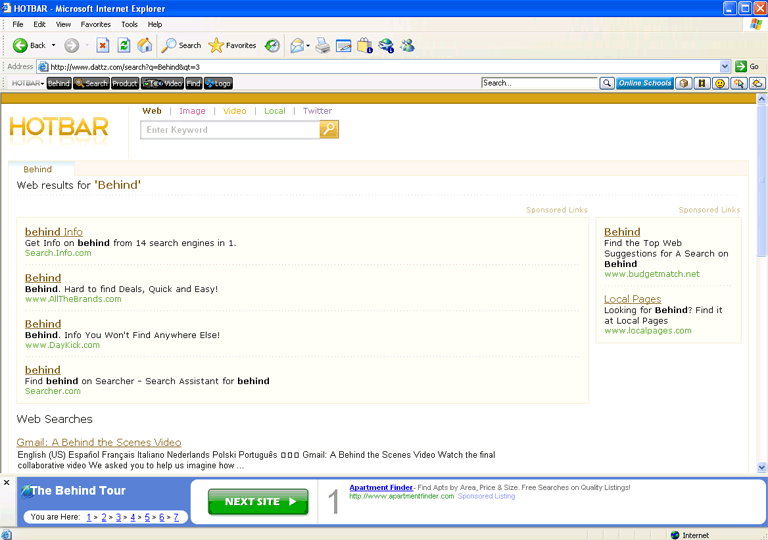Click the Enter Keyword search field
Screen dimensions: 768x540
tap(230, 130)
